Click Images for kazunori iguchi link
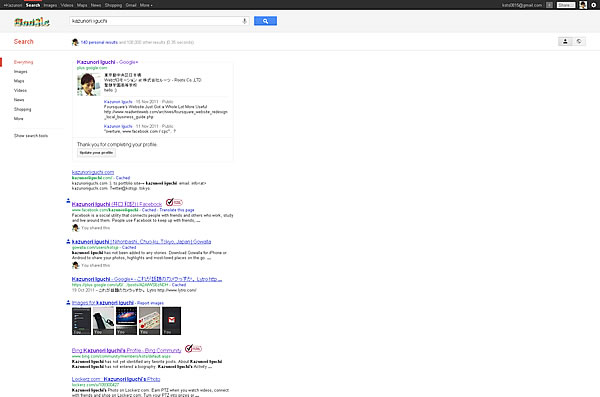The height and width of the screenshot is (397, 600). 103,303
